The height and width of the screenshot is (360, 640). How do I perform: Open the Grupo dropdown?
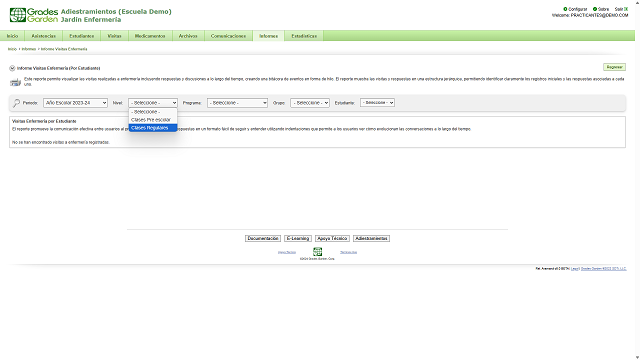(x=310, y=103)
